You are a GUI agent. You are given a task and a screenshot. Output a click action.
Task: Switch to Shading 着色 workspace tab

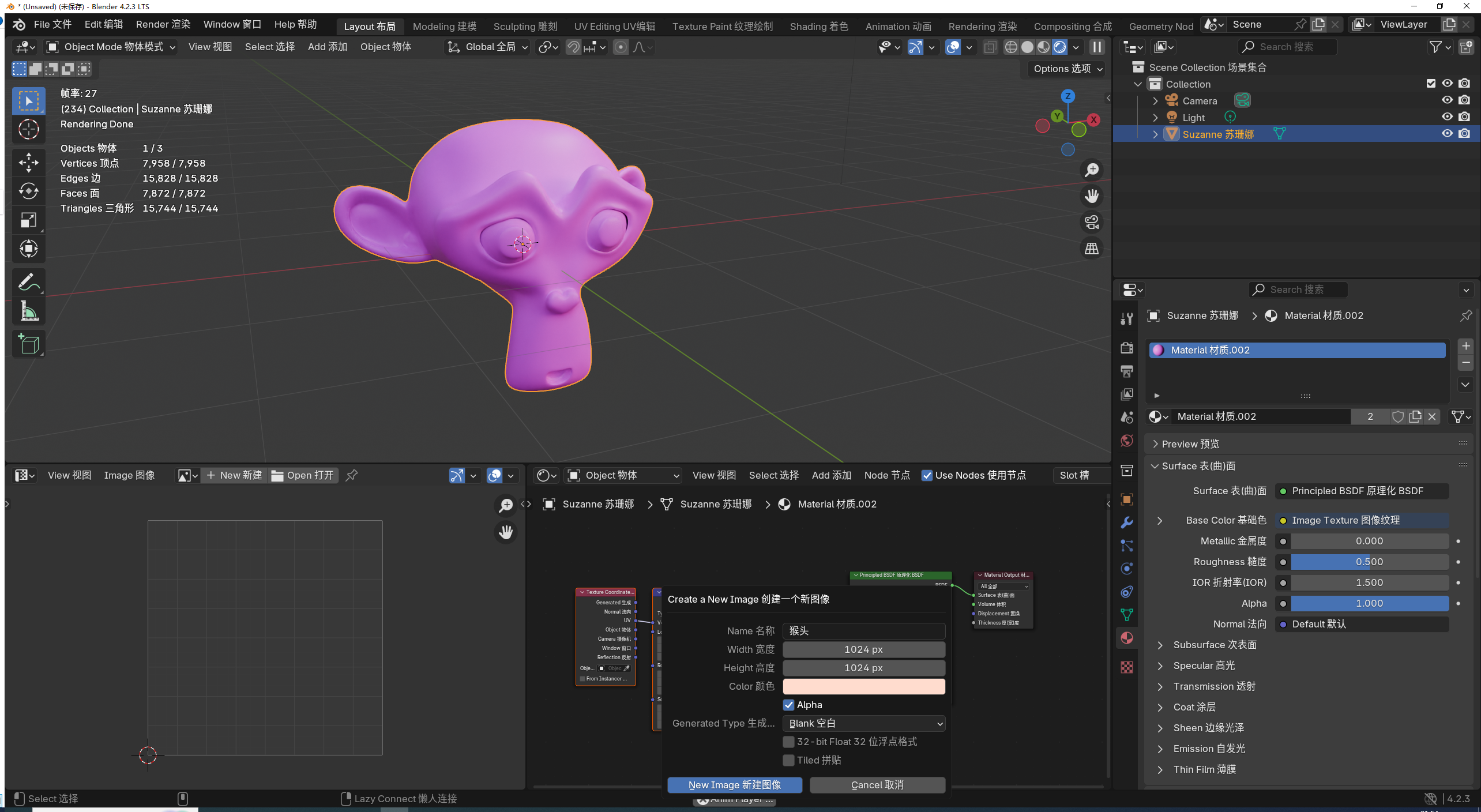tap(819, 27)
